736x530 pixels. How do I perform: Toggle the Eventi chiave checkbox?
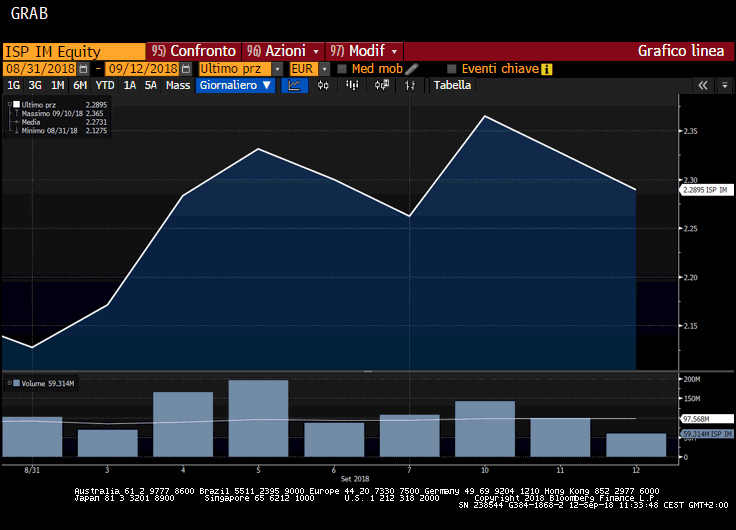click(452, 69)
